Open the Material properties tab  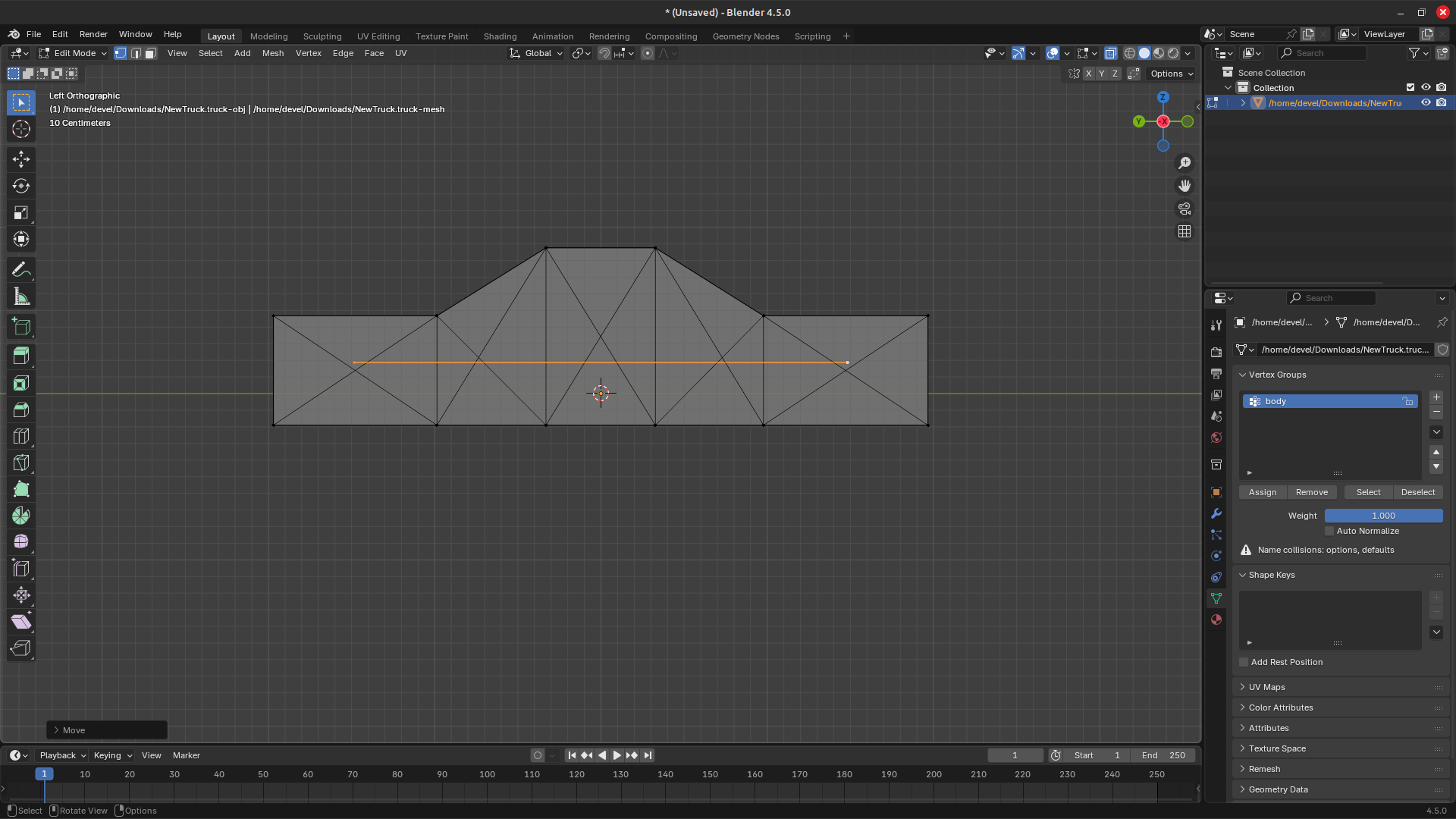(1216, 620)
